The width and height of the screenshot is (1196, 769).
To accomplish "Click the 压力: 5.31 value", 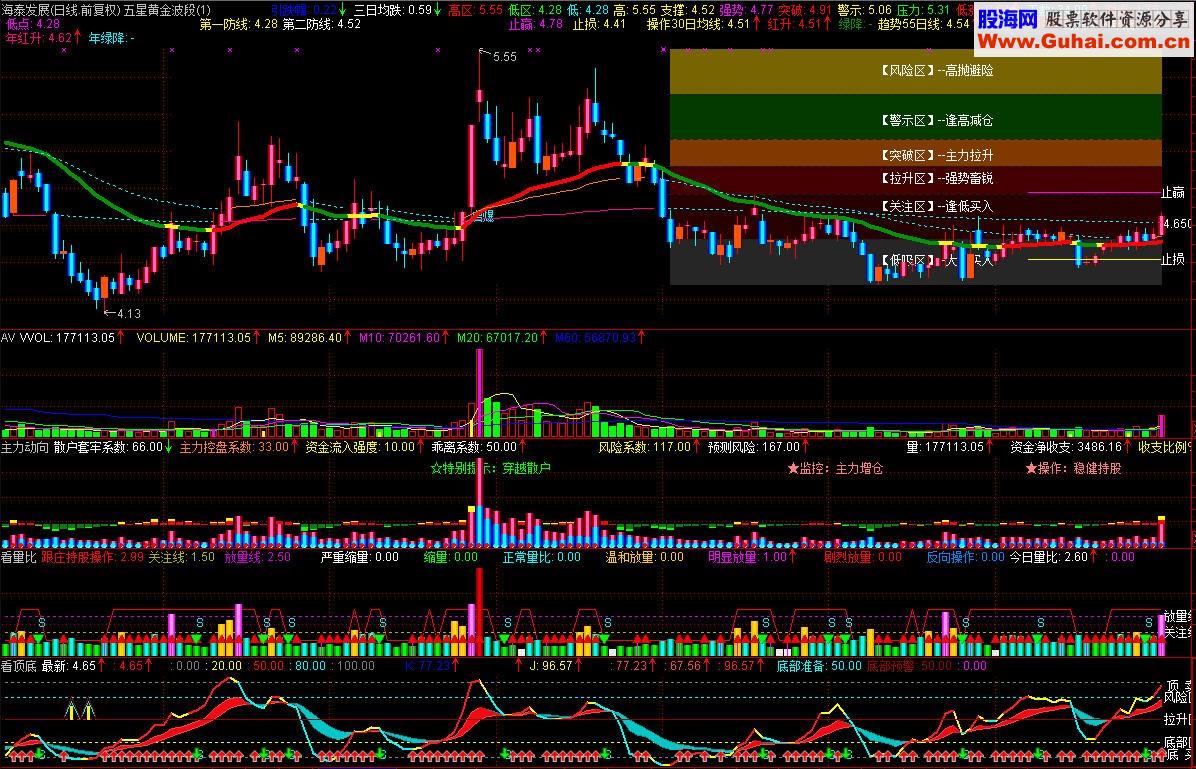I will coord(923,10).
